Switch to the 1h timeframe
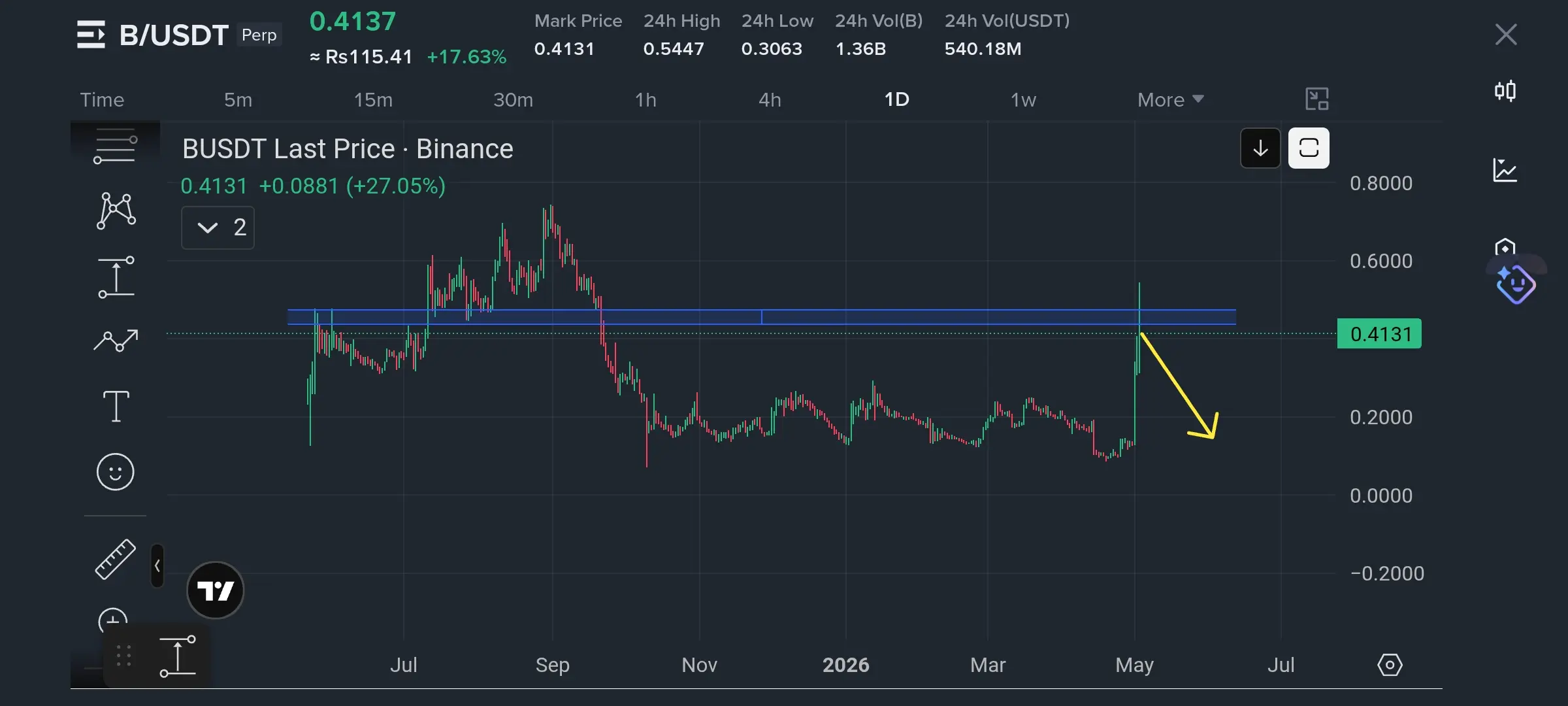 (x=645, y=99)
